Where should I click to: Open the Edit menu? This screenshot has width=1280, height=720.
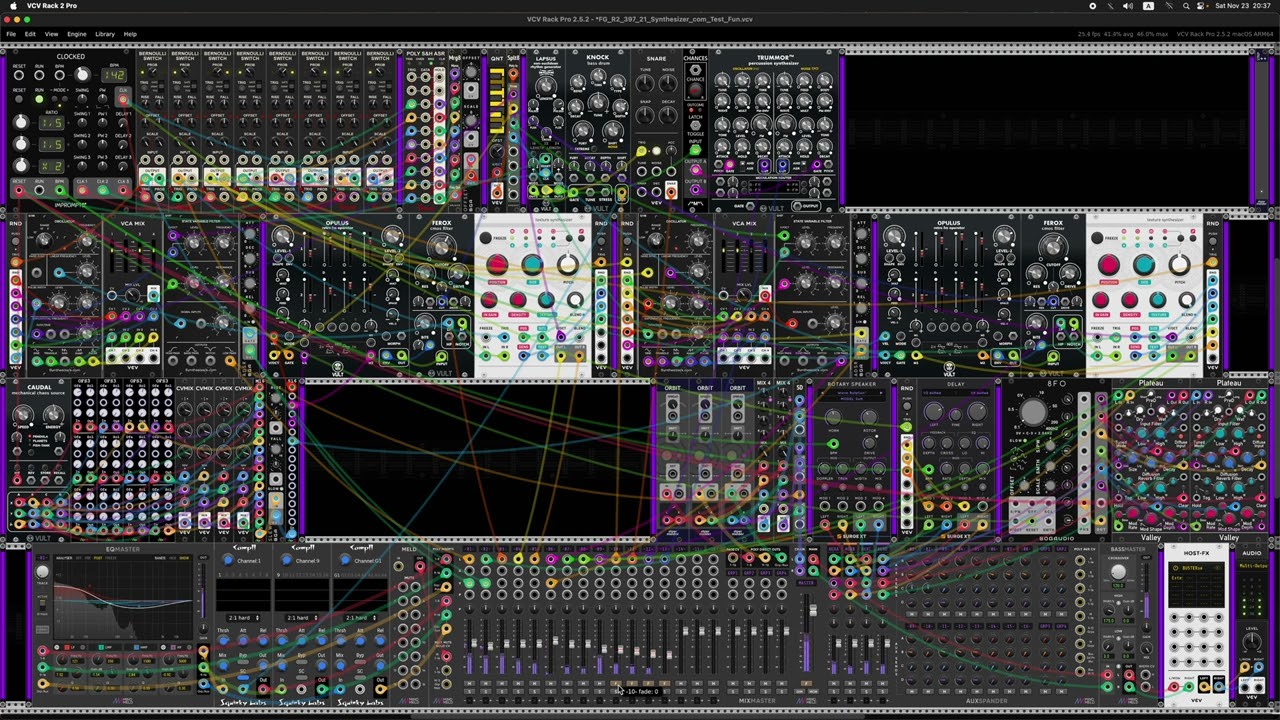pyautogui.click(x=30, y=34)
